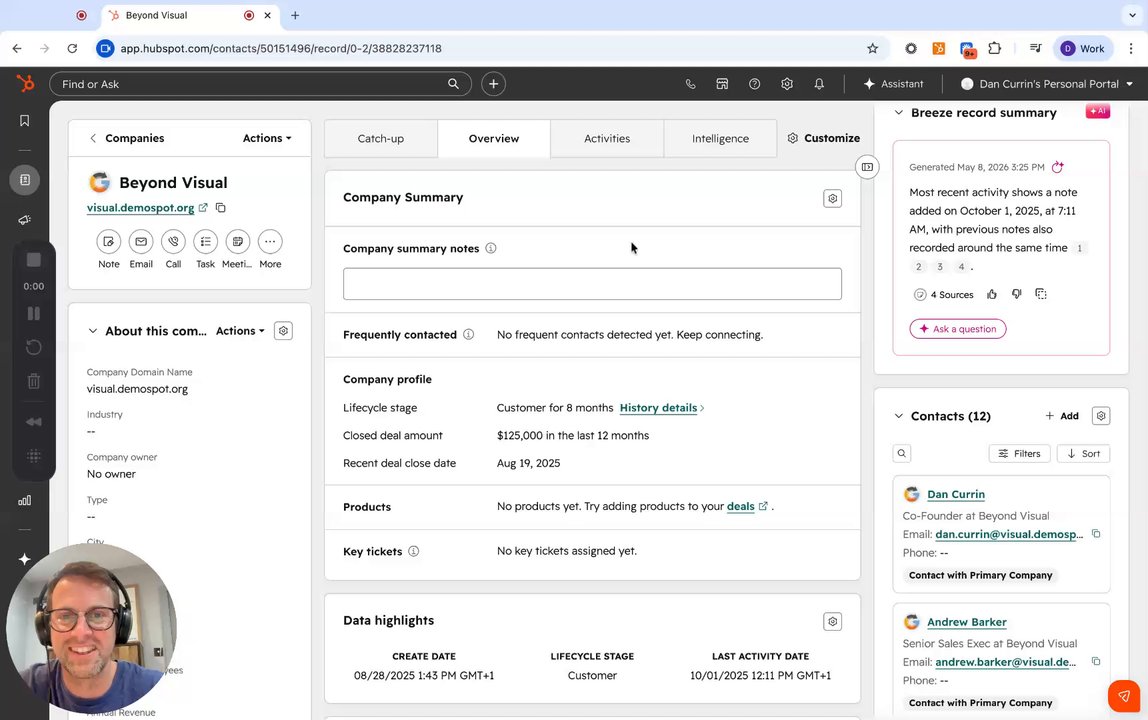Screen dimensions: 1148x720
Task: Click the plus create button in top bar
Action: (x=493, y=83)
